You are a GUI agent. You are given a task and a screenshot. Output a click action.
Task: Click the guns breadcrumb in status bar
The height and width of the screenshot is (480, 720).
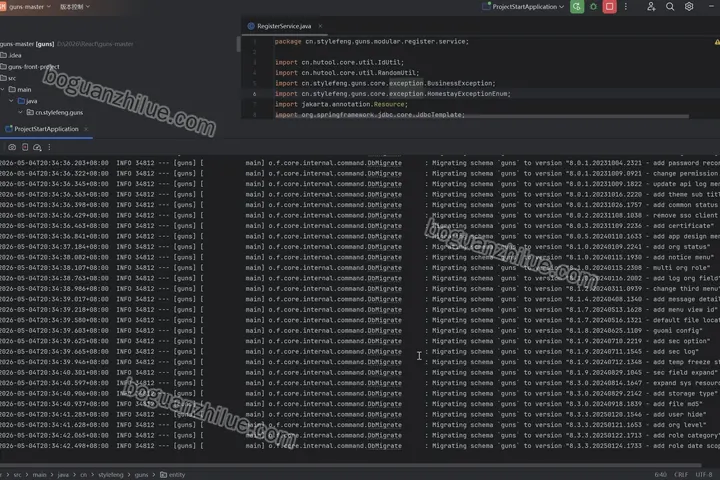click(x=141, y=474)
